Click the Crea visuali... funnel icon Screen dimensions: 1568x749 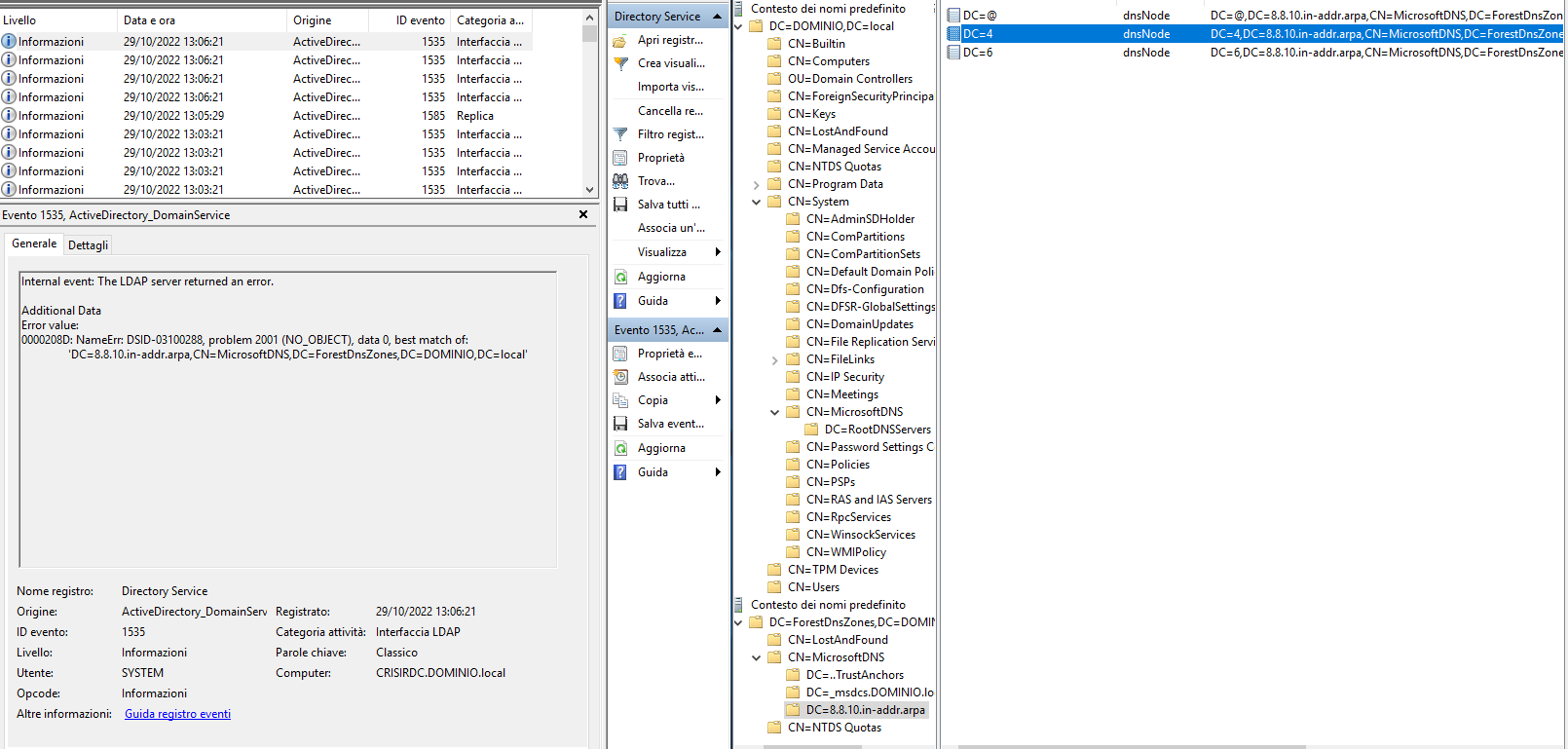619,63
